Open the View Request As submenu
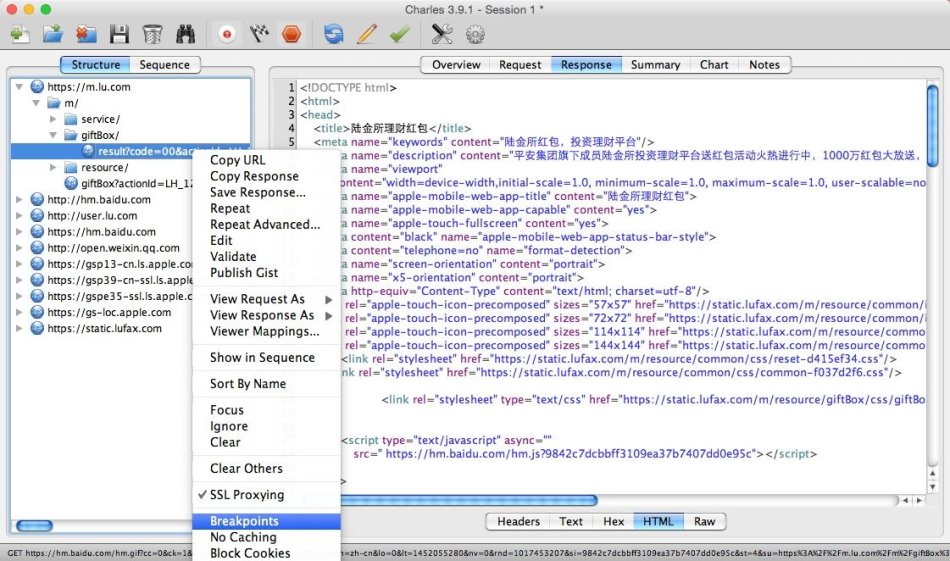The height and width of the screenshot is (561, 950). pyautogui.click(x=267, y=299)
